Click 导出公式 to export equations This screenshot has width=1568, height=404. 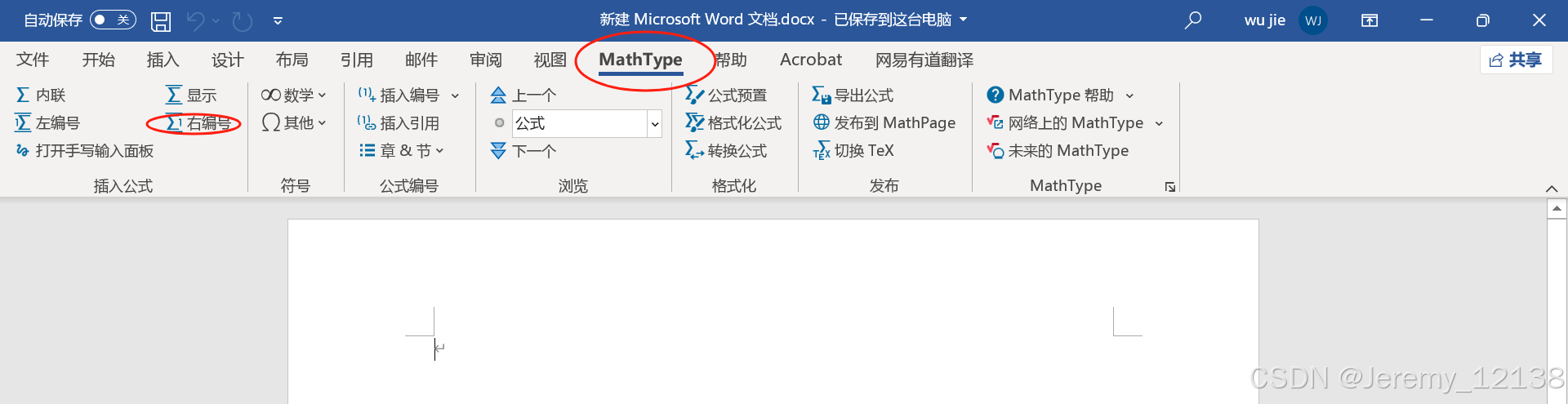click(853, 95)
